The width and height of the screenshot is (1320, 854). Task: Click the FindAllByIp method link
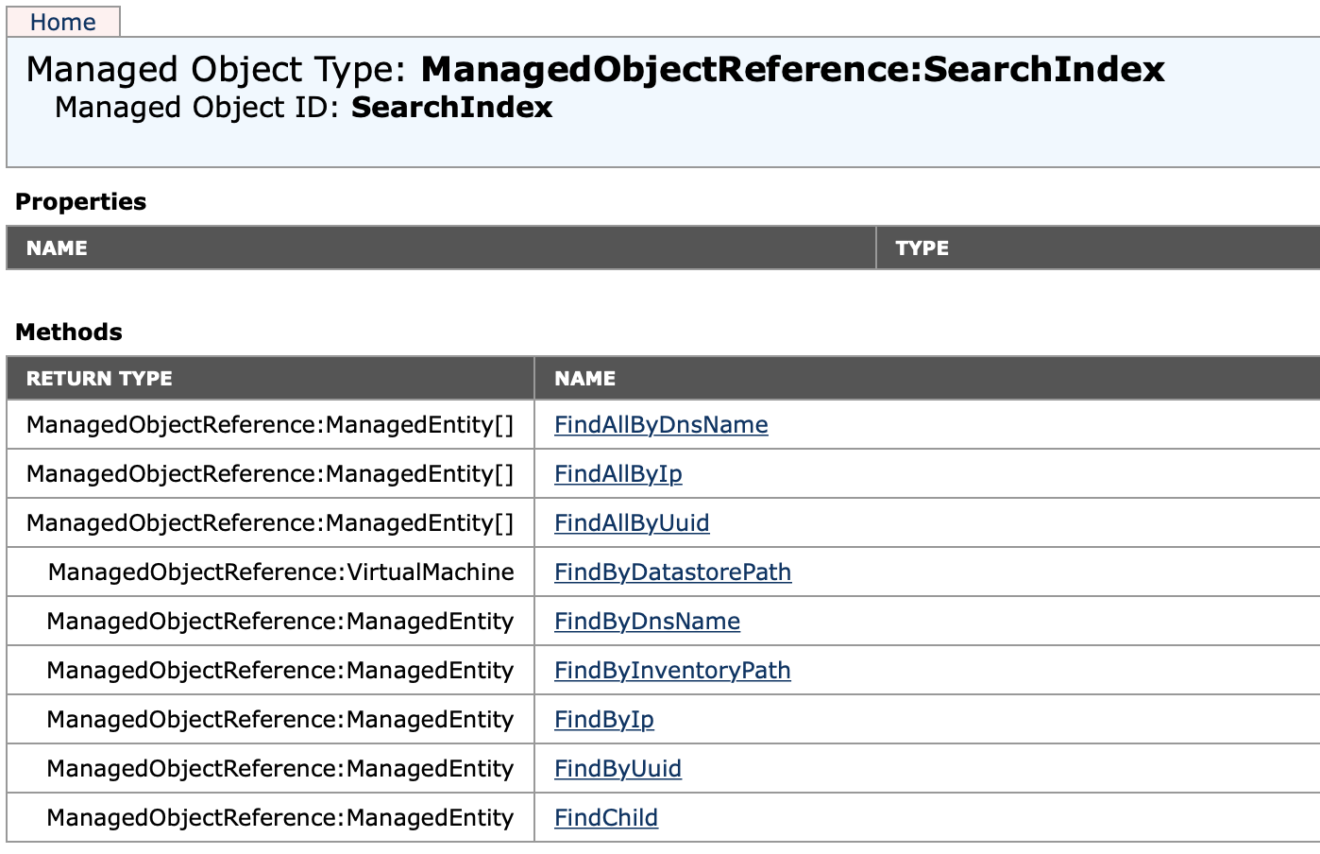[618, 474]
